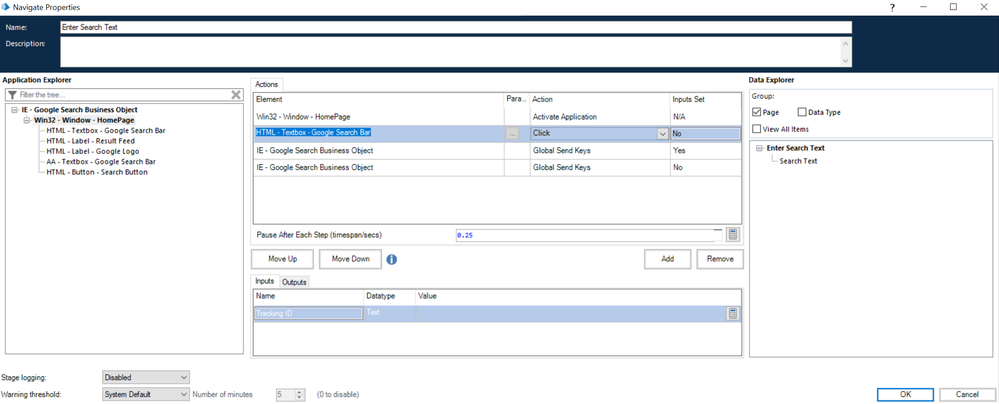Open expression editor icon in Tracking ID row
The width and height of the screenshot is (999, 404).
tap(733, 313)
